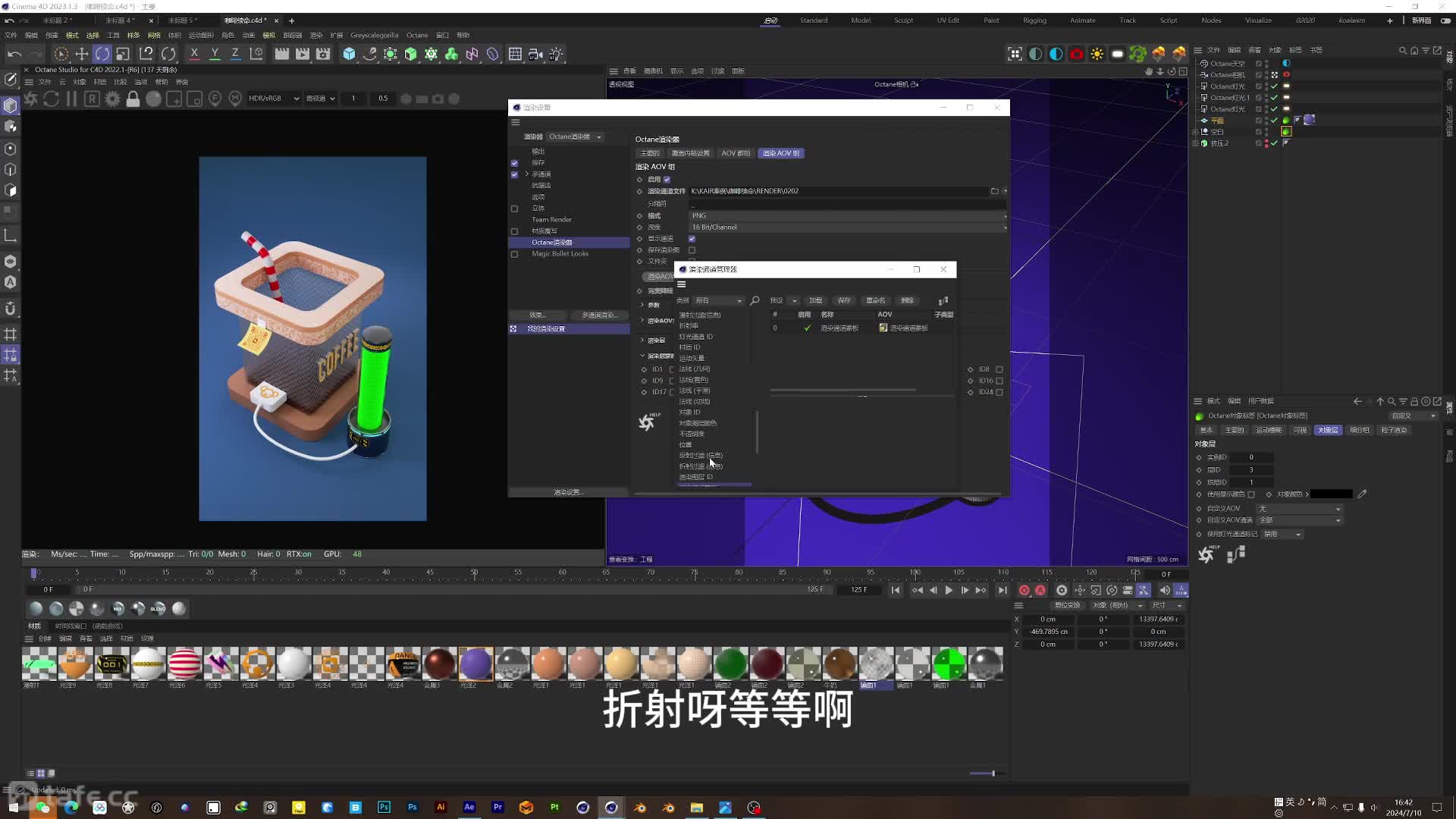Click the Octane sun daylight icon
Image resolution: width=1456 pixels, height=819 pixels.
1097,54
